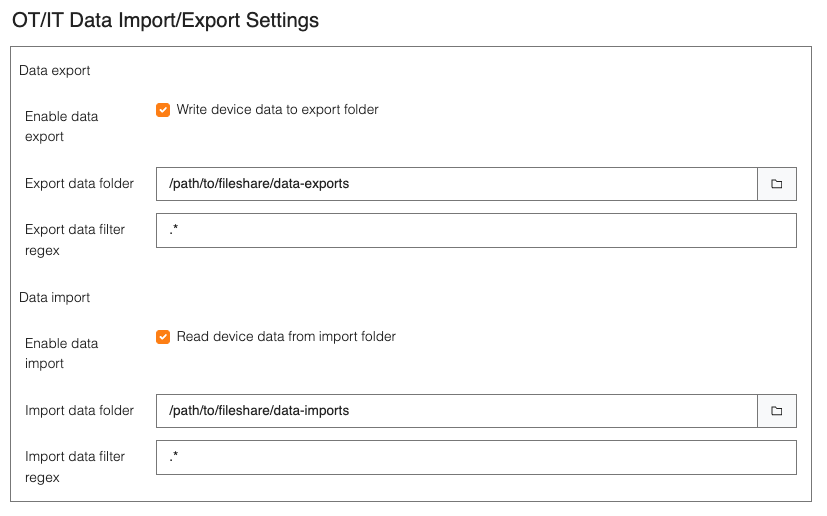Click the 'Import data folder' label
827x516 pixels.
79,411
